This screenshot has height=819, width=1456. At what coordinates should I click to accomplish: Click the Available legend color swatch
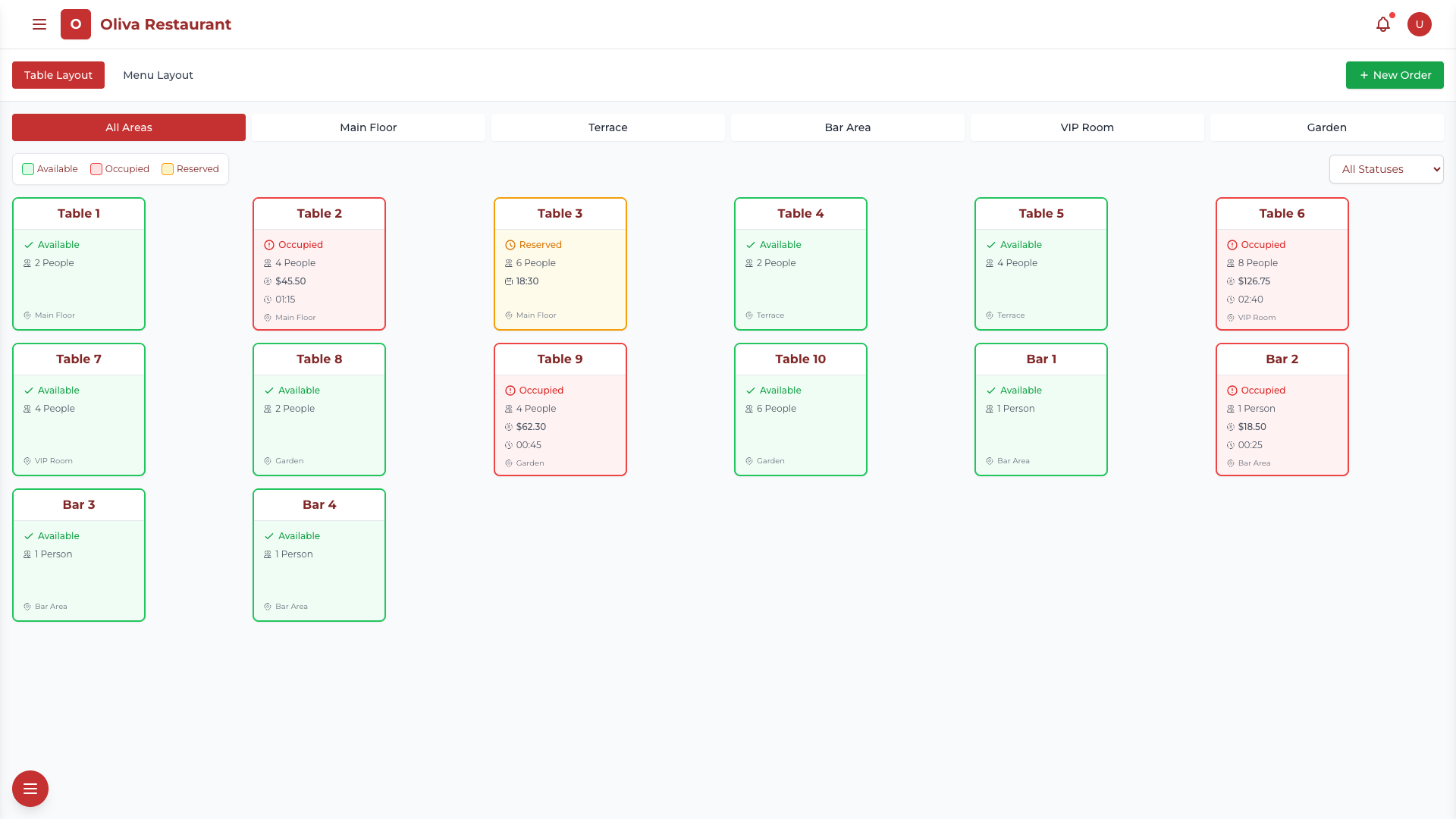[x=28, y=169]
